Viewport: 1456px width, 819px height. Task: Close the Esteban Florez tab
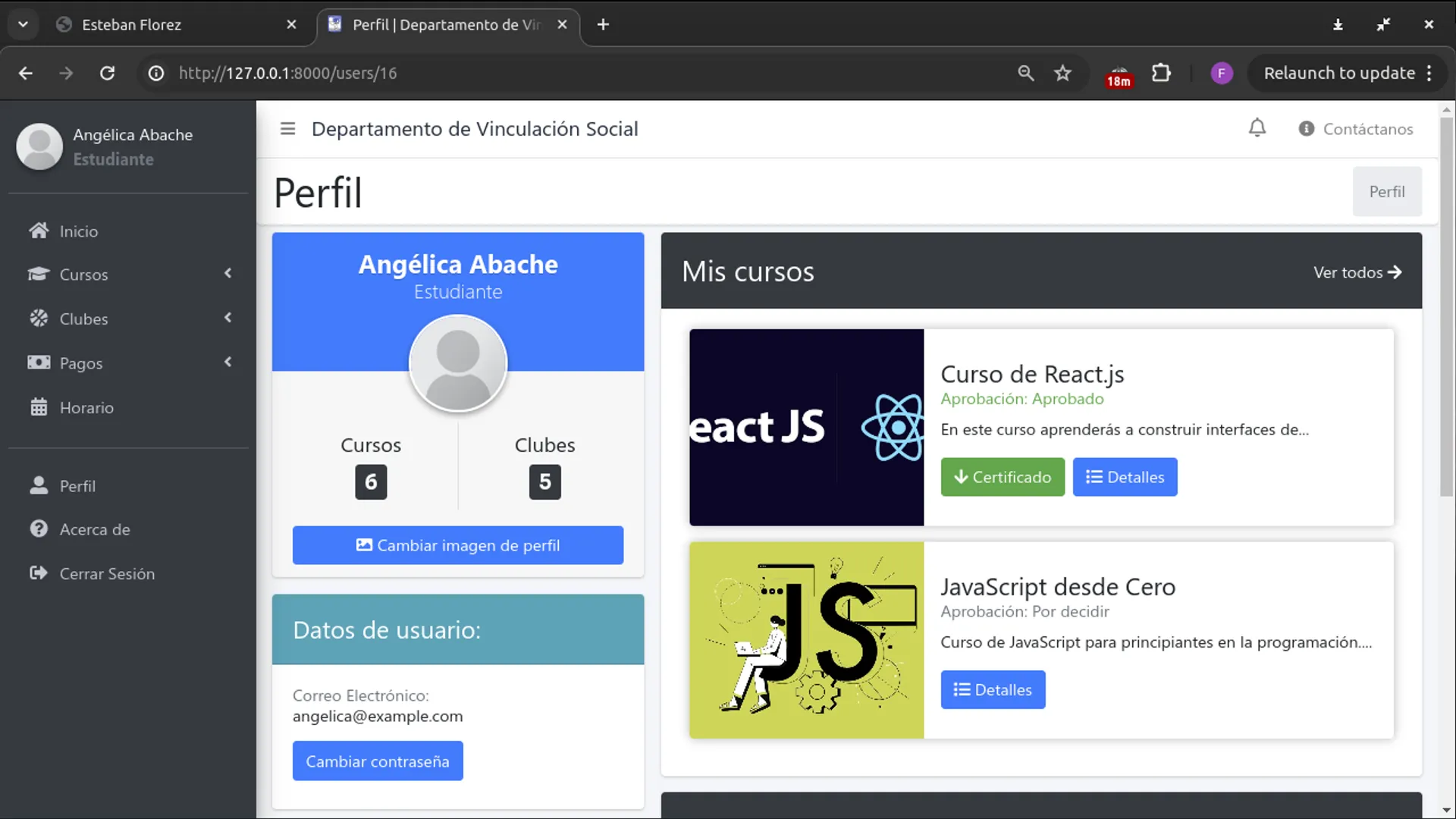[x=291, y=24]
